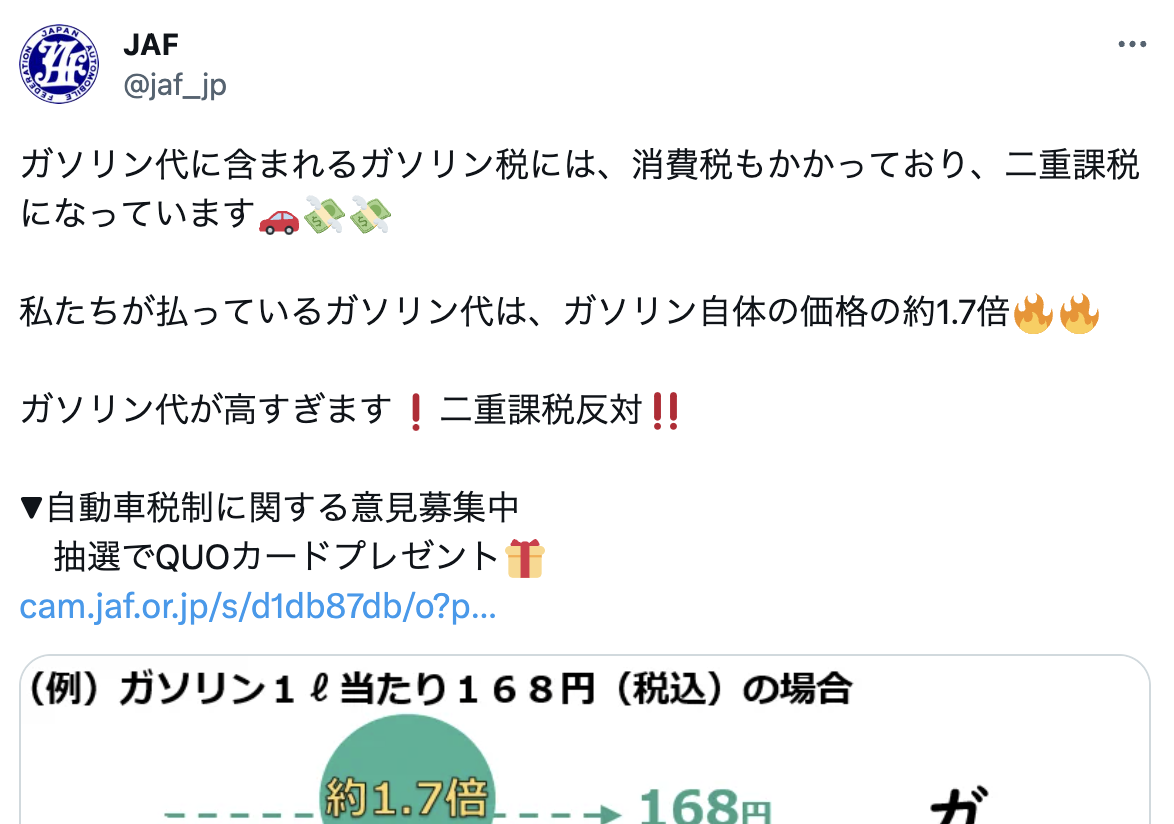1174x824 pixels.
Task: Click the single red exclamation mark emoji
Action: coord(416,412)
